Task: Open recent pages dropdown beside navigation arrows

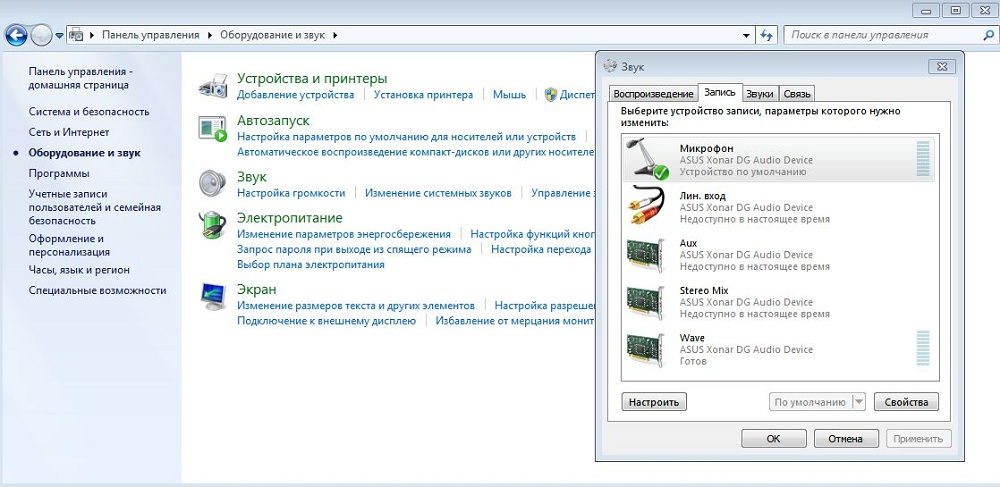Action: click(x=60, y=35)
